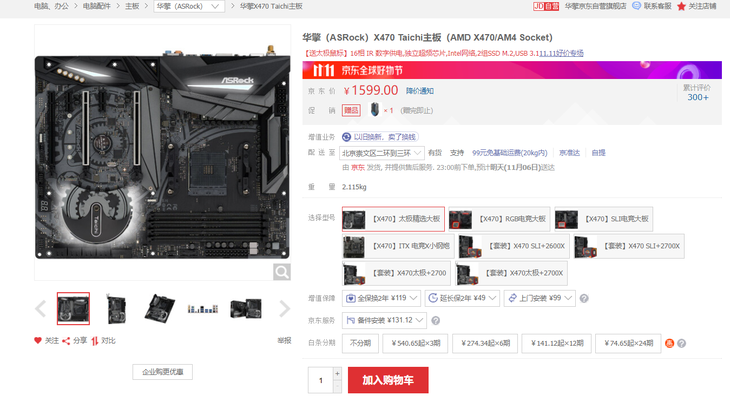This screenshot has height=402, width=730.
Task: Expand the 上门安装 ¥99 dropdown
Action: click(x=540, y=298)
